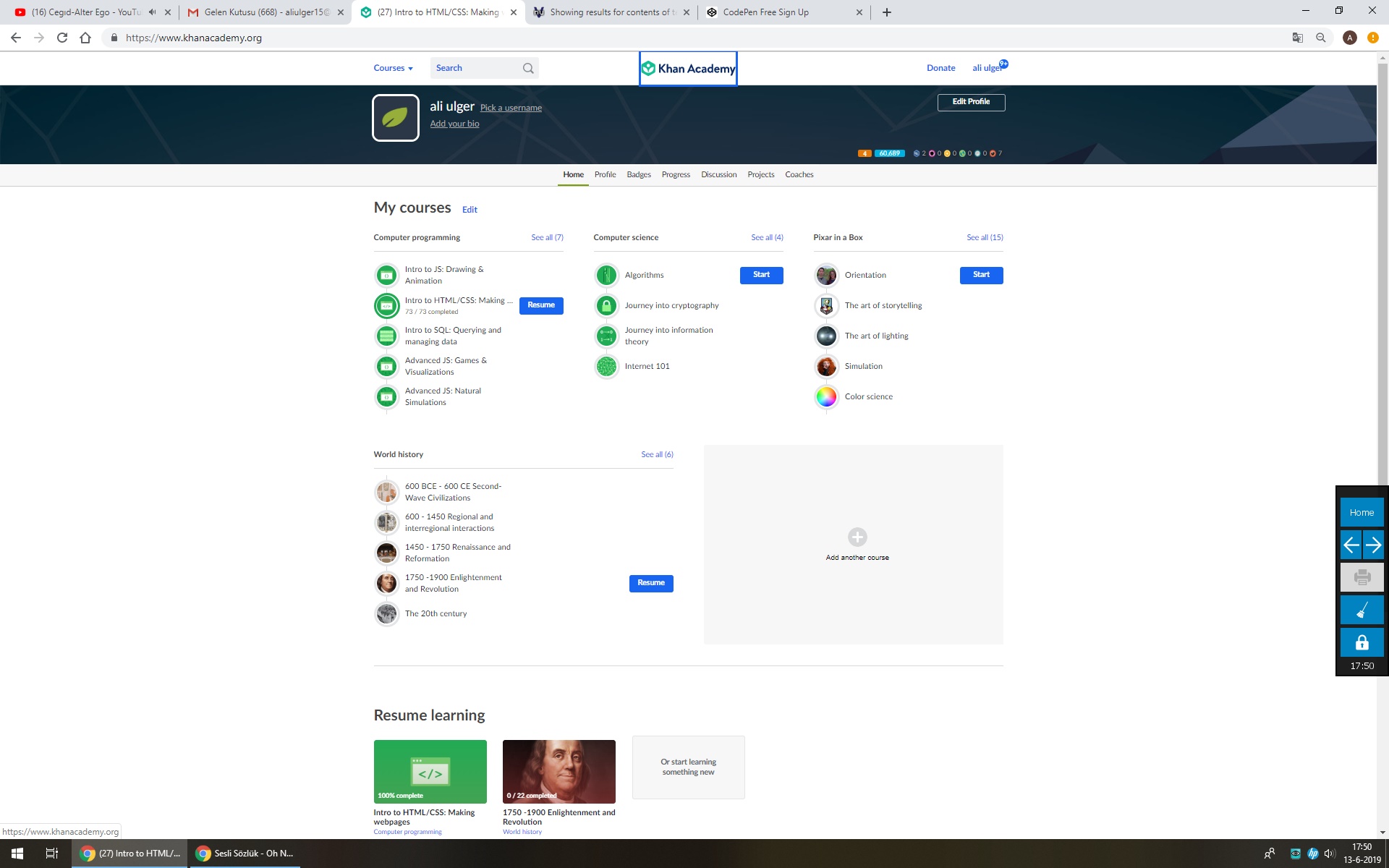Click the taskbar volume icon

click(1330, 854)
